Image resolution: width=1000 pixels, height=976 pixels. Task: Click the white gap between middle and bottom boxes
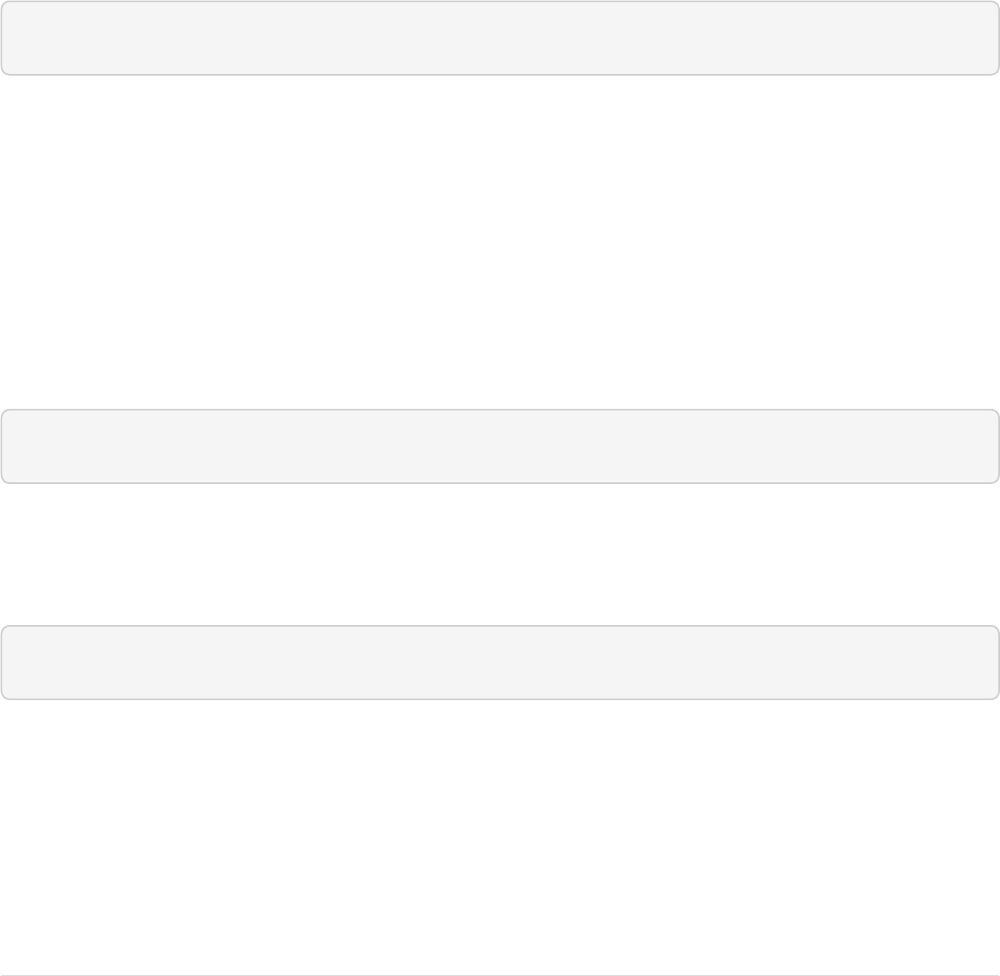[500, 554]
